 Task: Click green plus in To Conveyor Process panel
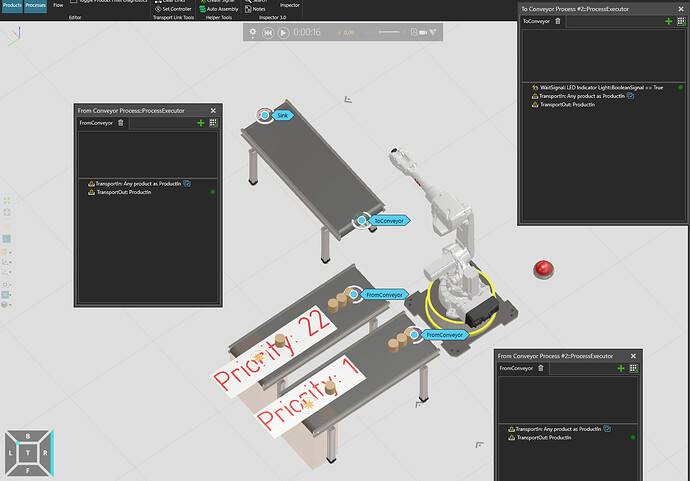(668, 21)
